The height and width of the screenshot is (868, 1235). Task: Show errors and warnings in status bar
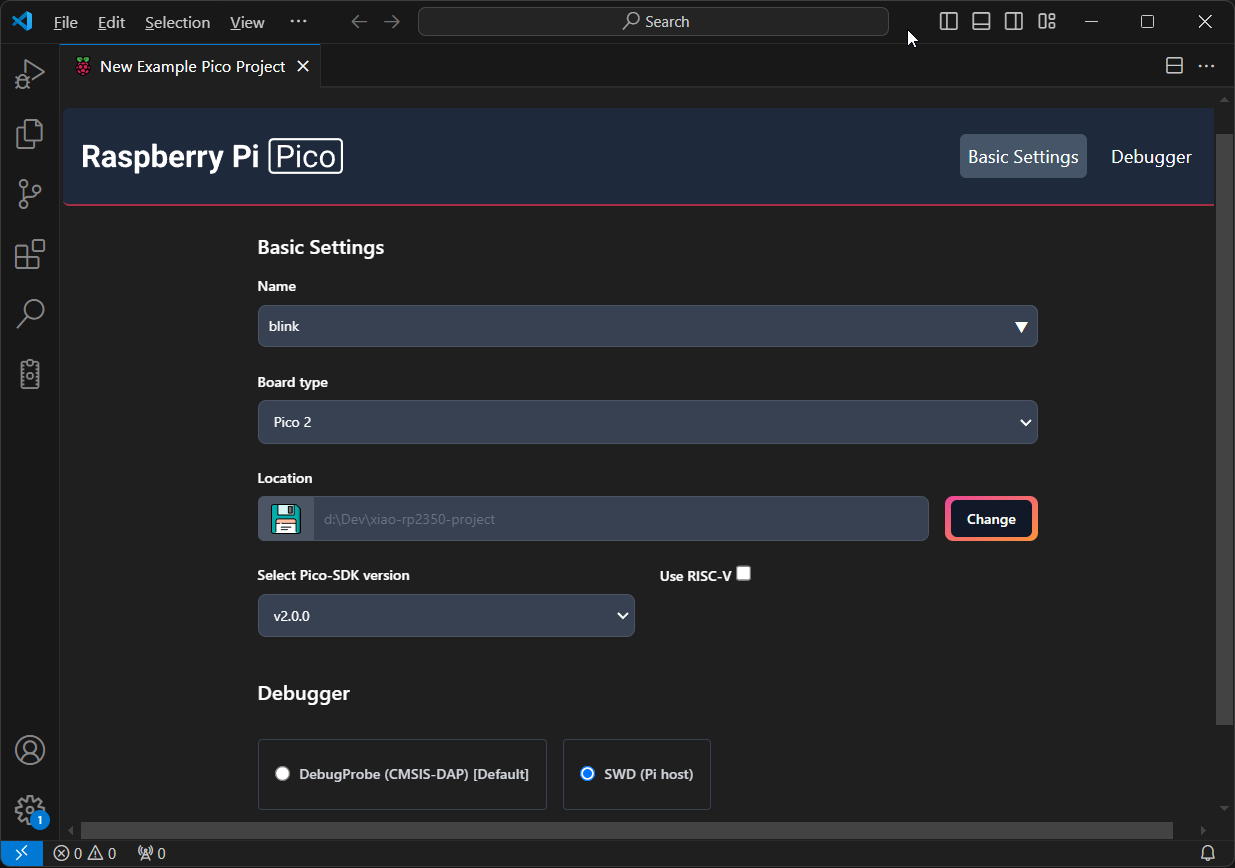point(85,853)
